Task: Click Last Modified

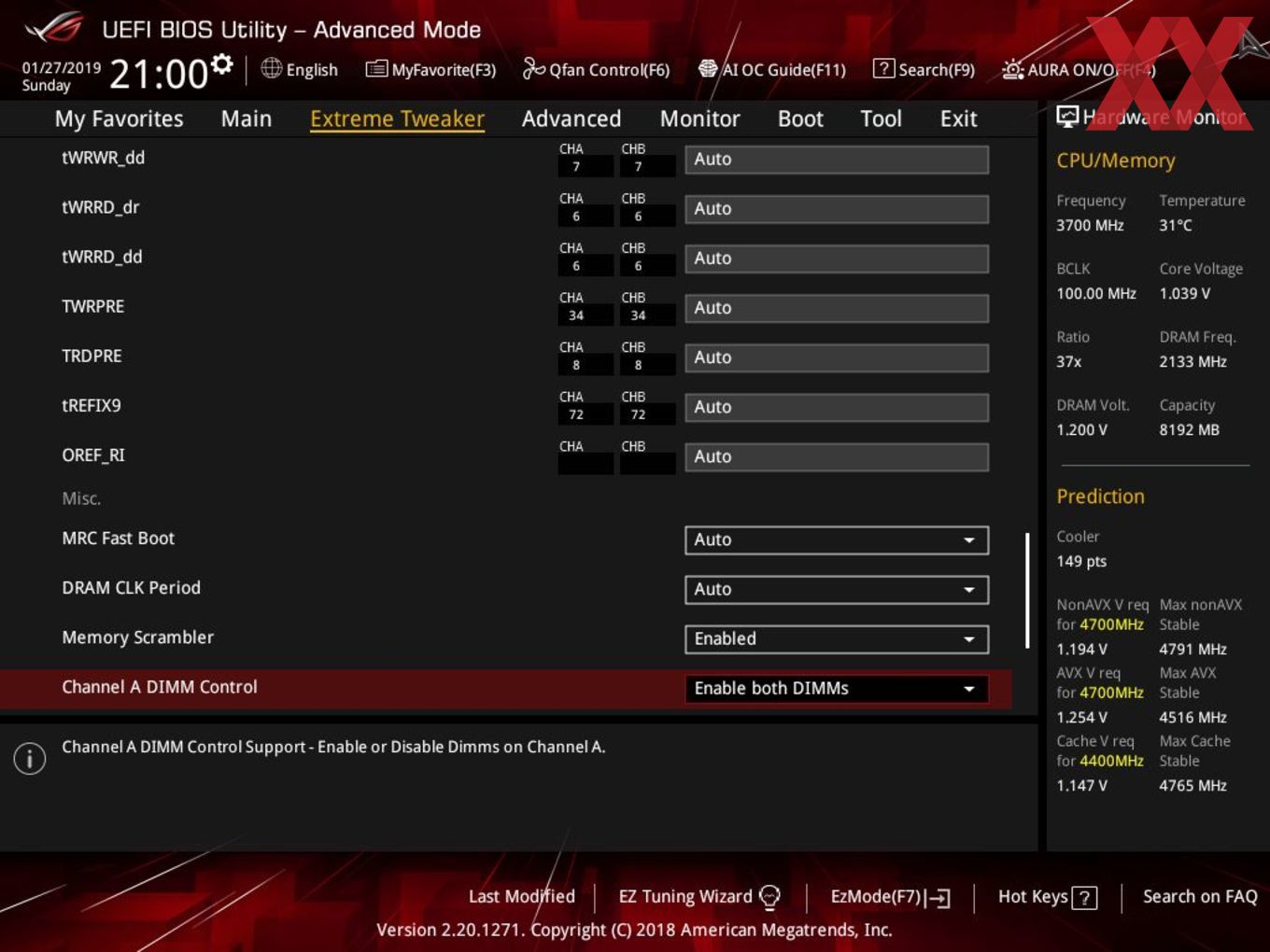Action: (x=522, y=896)
